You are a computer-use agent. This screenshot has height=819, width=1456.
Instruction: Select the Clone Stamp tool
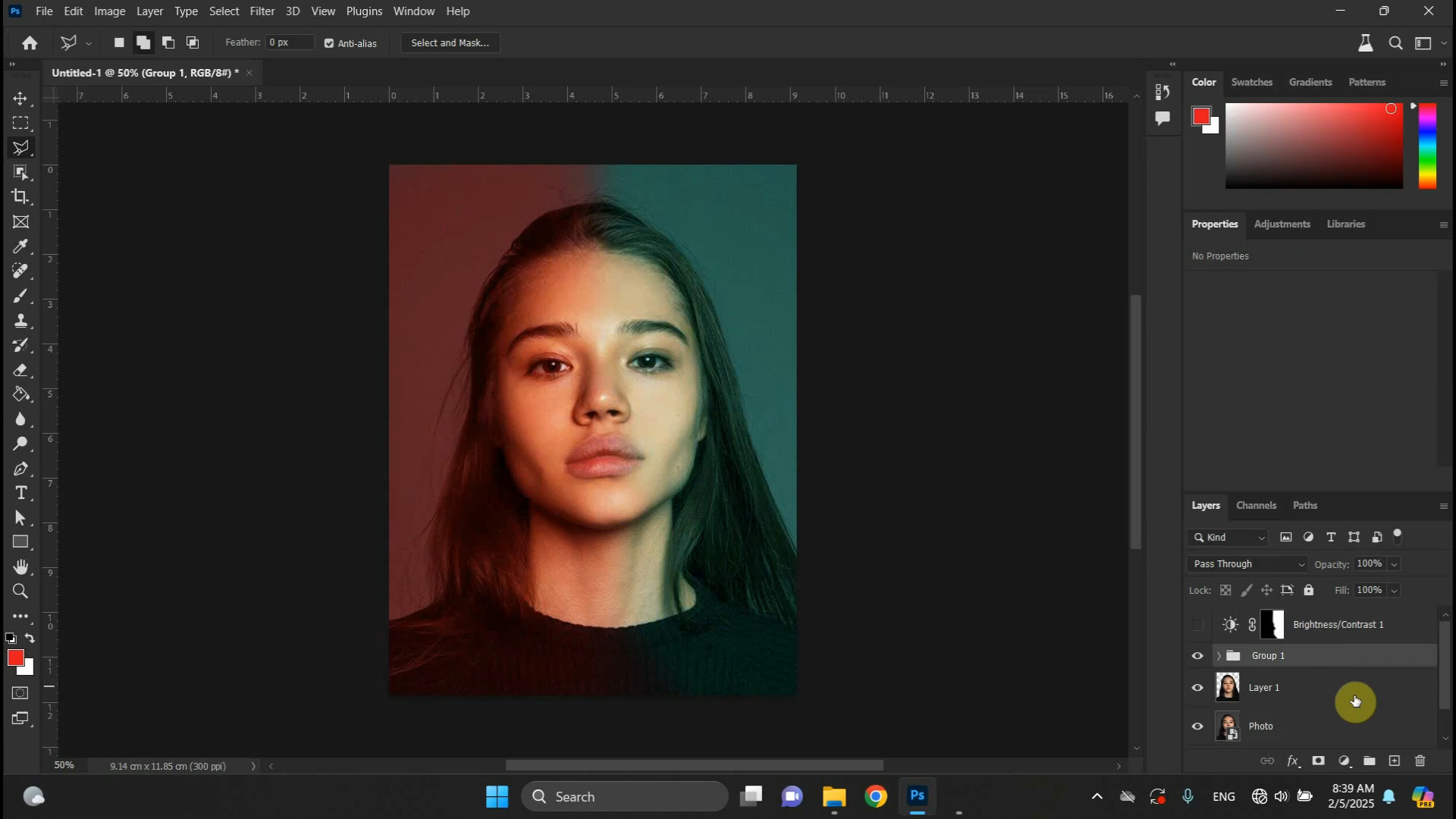(20, 321)
